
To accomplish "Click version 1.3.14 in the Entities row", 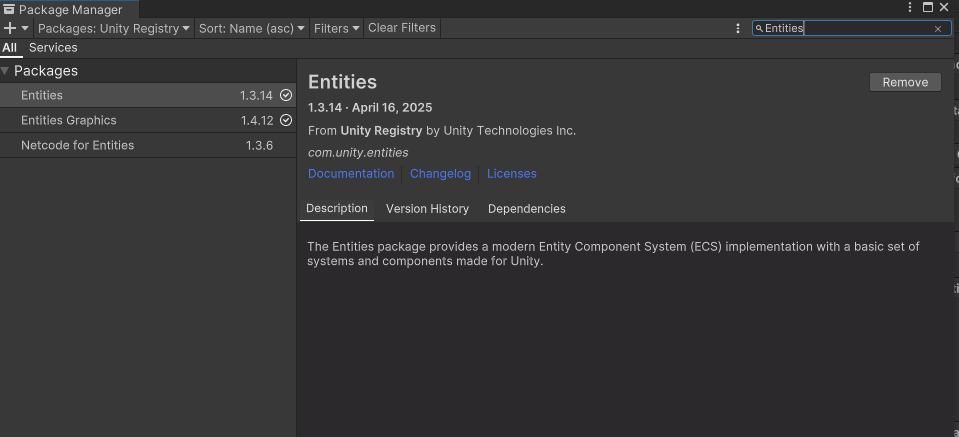I will click(x=256, y=95).
